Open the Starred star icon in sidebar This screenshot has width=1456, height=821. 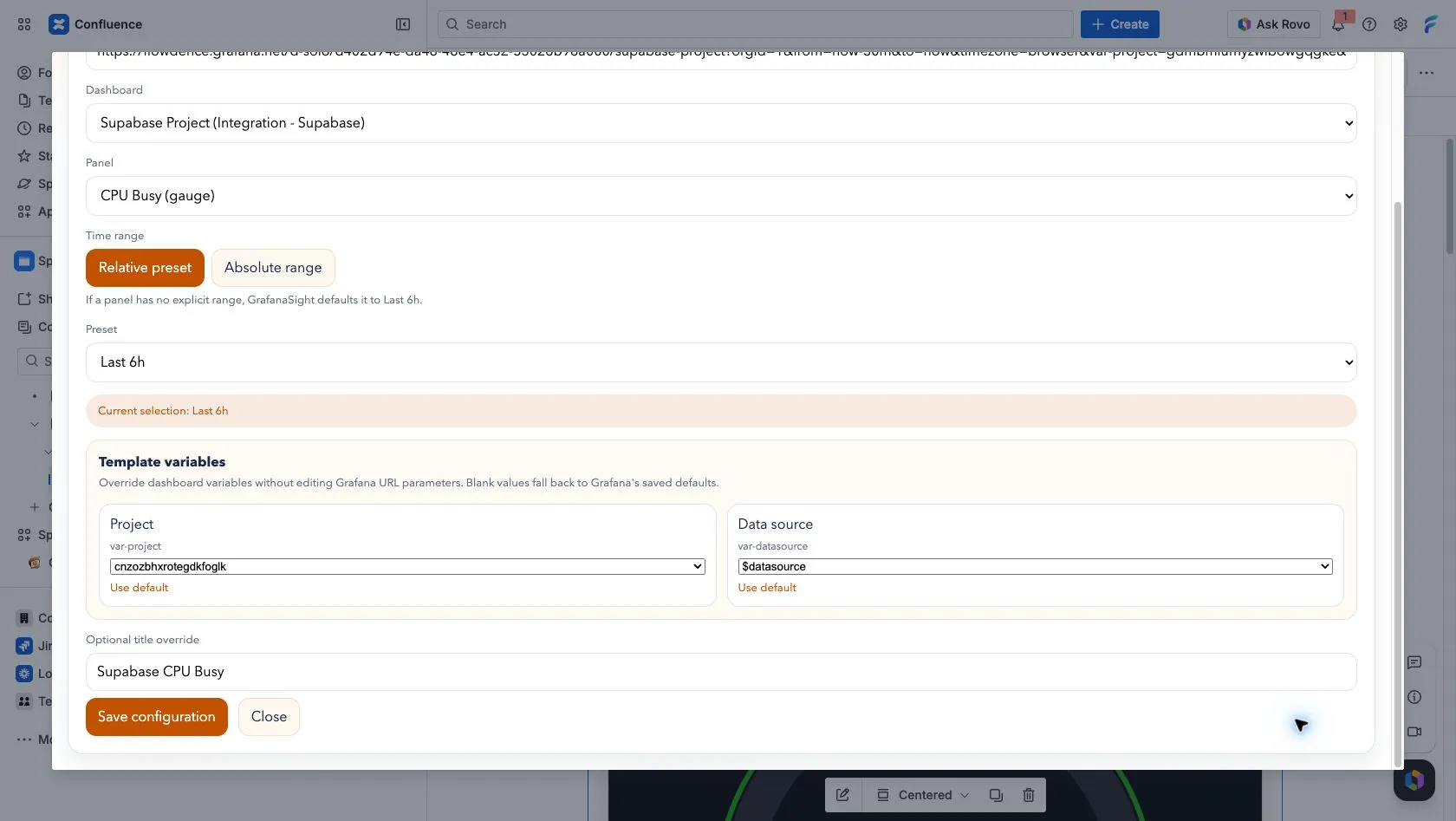(x=24, y=156)
